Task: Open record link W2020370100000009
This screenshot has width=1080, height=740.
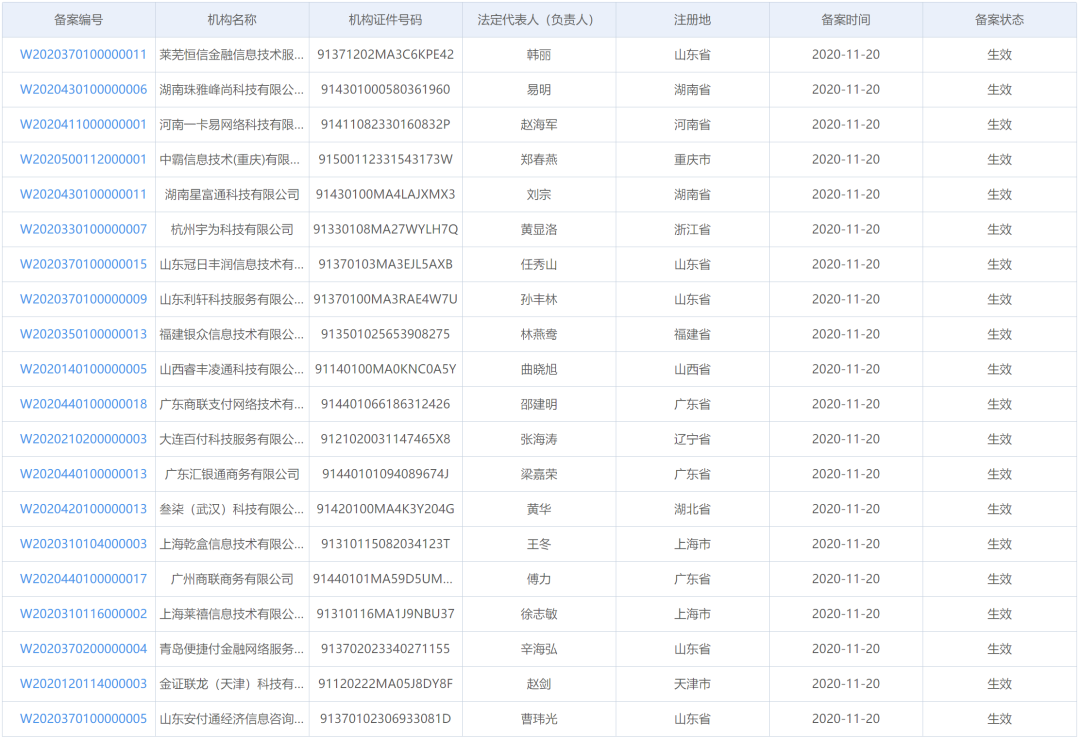Action: pos(83,299)
